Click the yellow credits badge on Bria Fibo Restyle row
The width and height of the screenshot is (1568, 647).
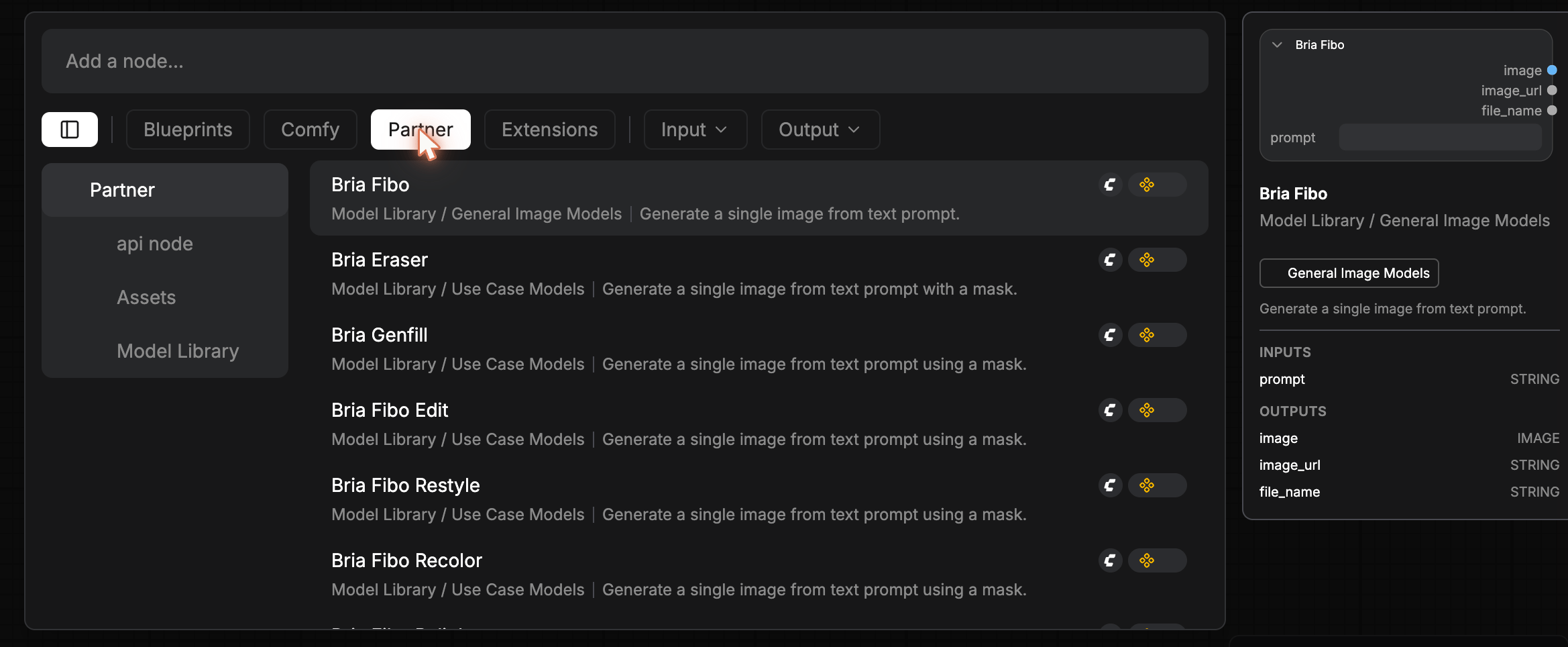(x=1157, y=485)
